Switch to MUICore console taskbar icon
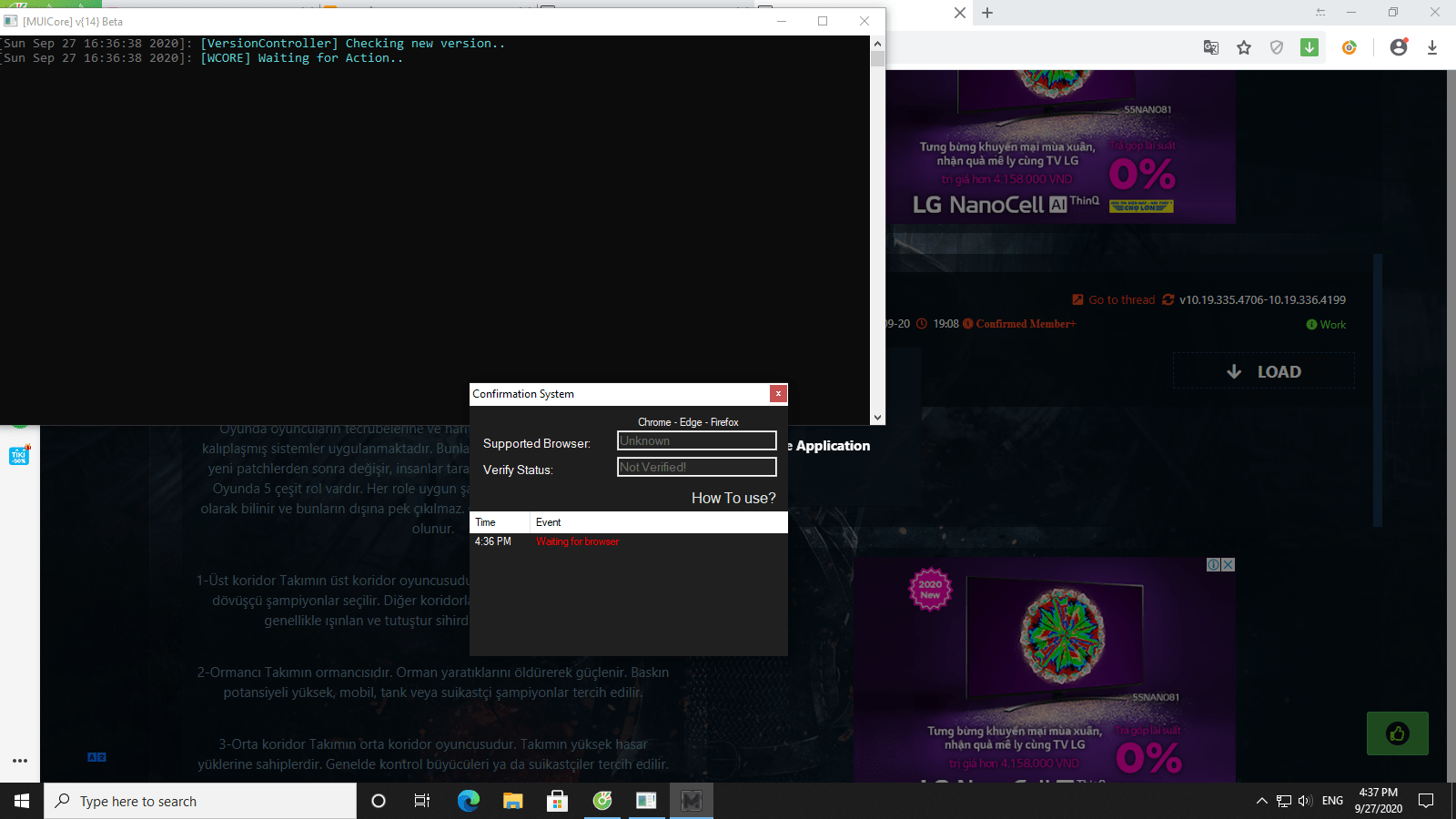This screenshot has height=819, width=1456. 646,801
